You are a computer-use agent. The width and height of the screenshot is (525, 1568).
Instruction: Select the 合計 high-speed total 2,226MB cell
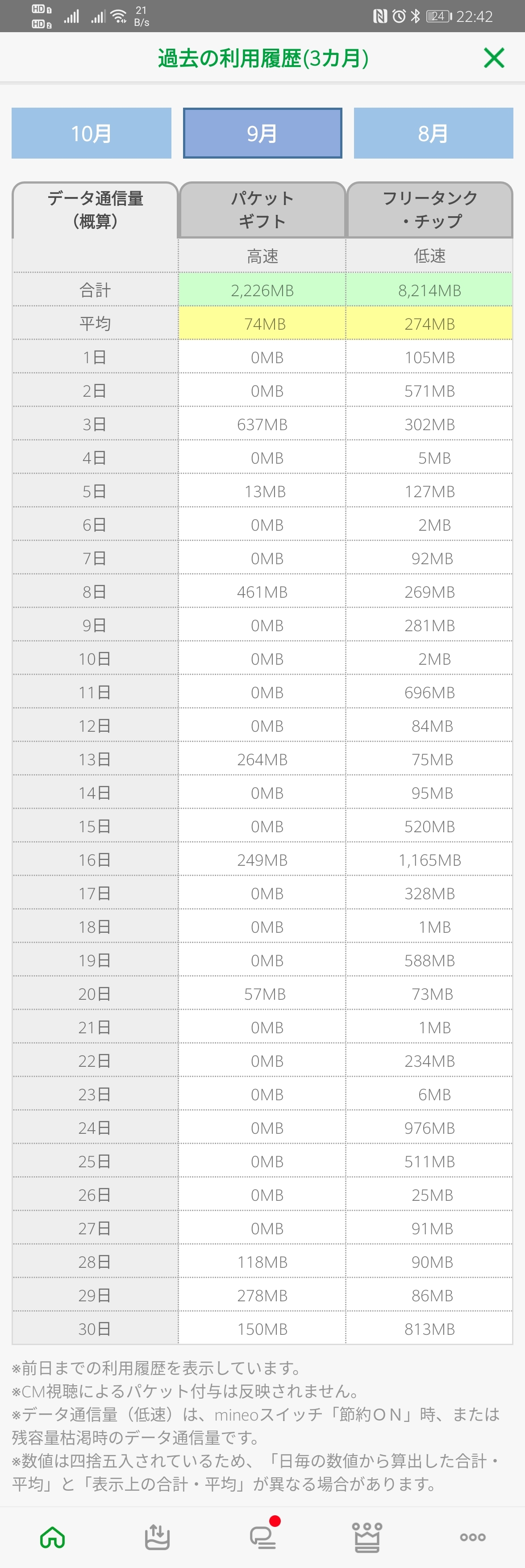tap(262, 290)
